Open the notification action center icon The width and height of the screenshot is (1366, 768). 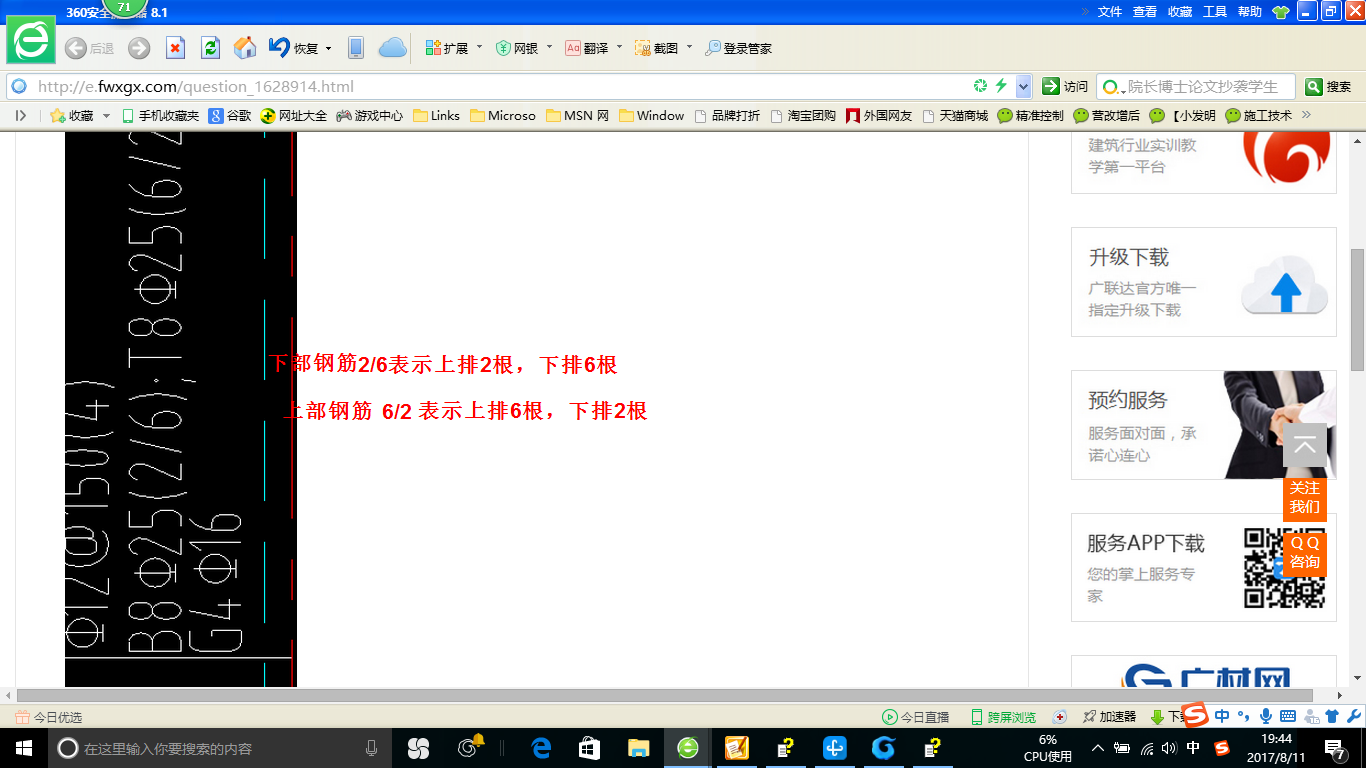click(x=1335, y=748)
